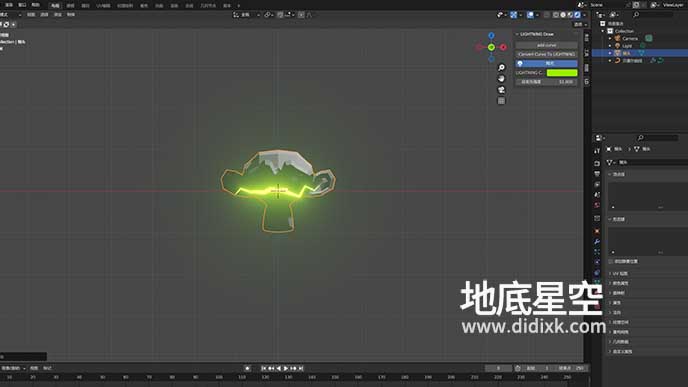Screen dimensions: 688x387
Task: Click Convert Curve To LIGHTNING button
Action: coord(546,54)
